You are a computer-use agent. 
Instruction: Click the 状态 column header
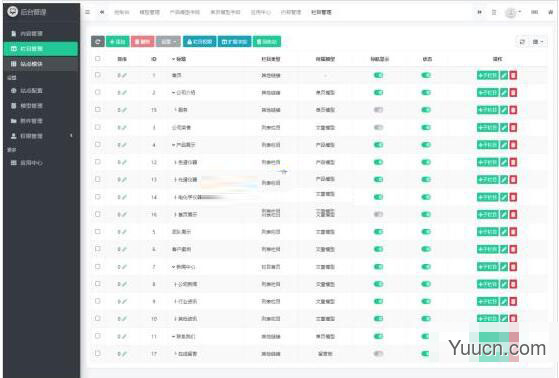click(x=427, y=59)
